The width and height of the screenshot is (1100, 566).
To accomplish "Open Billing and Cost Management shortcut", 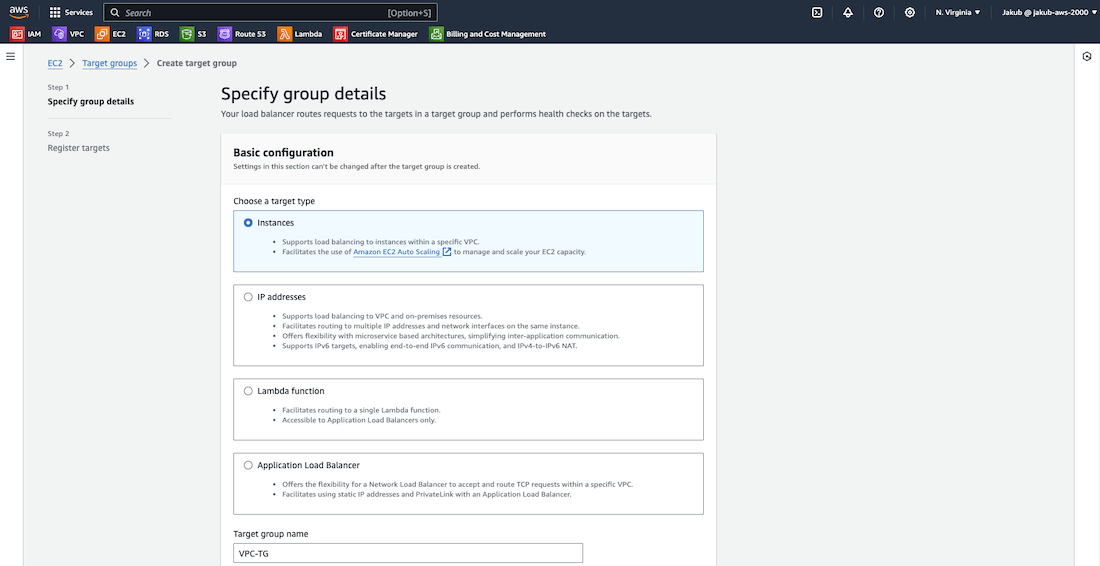I will [x=488, y=34].
